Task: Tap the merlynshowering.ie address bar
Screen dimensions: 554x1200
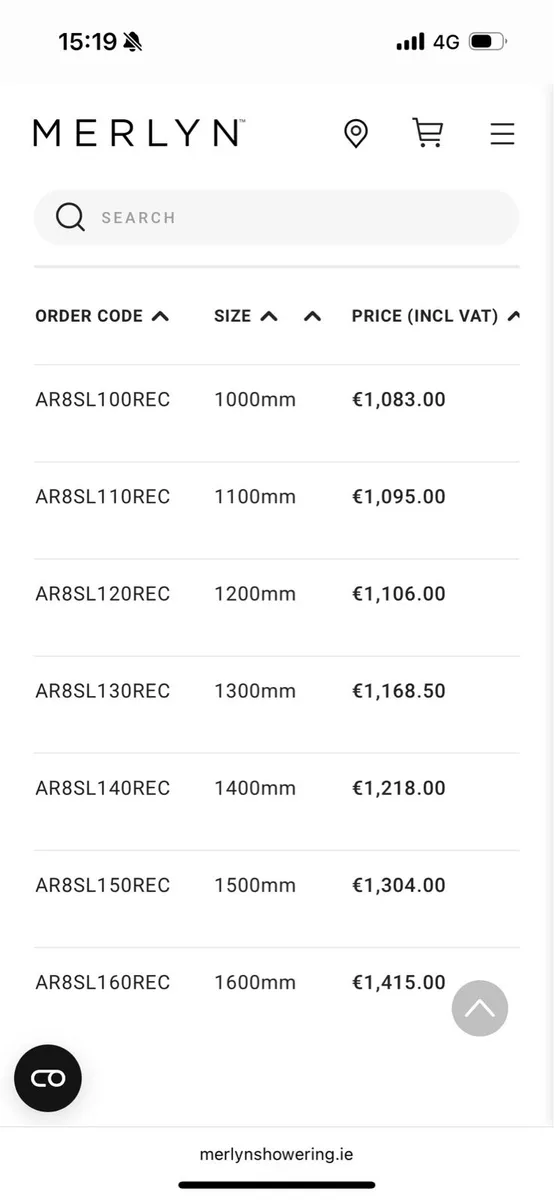Action: (277, 1154)
